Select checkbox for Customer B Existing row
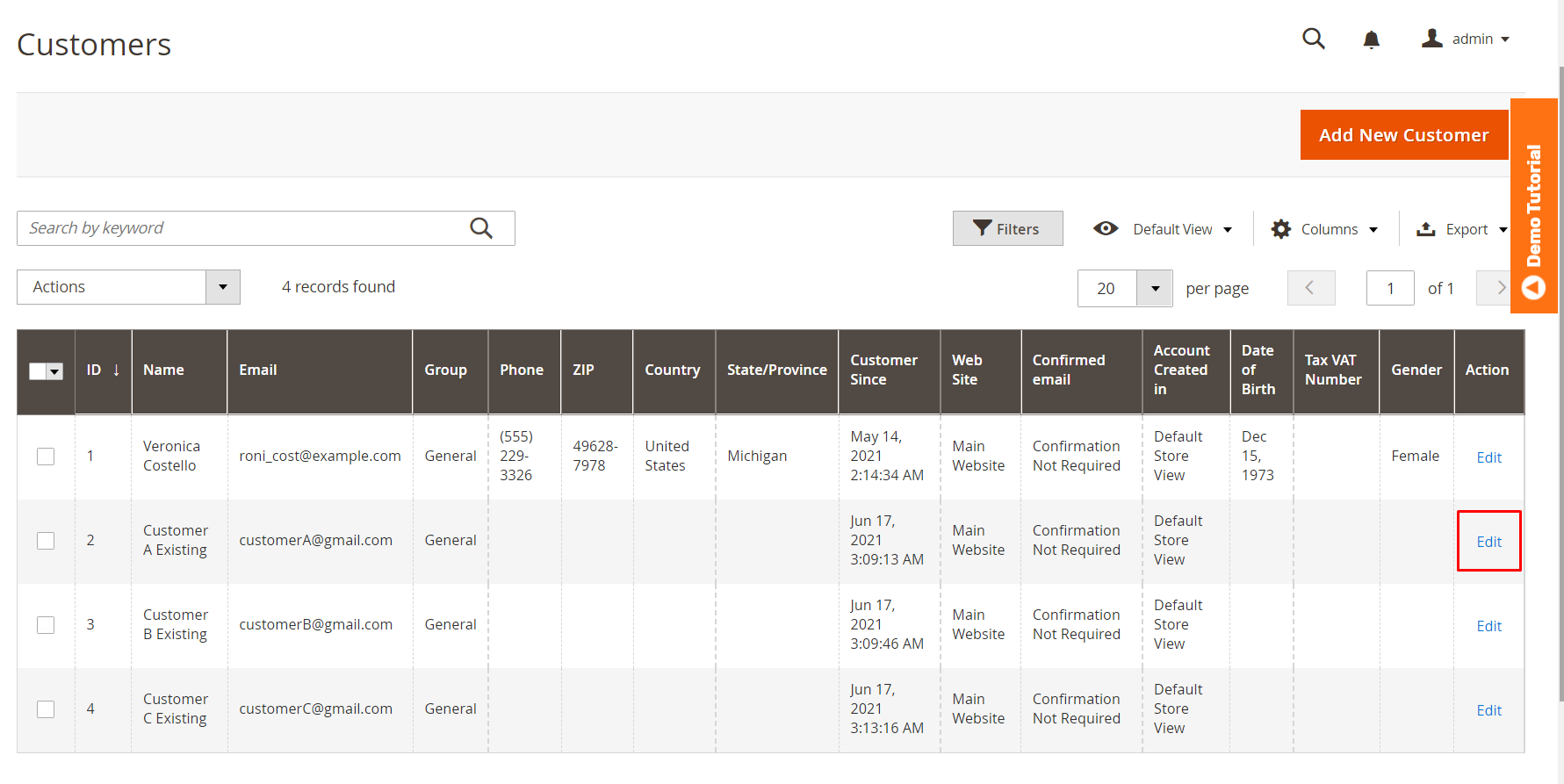1564x784 pixels. (x=46, y=625)
